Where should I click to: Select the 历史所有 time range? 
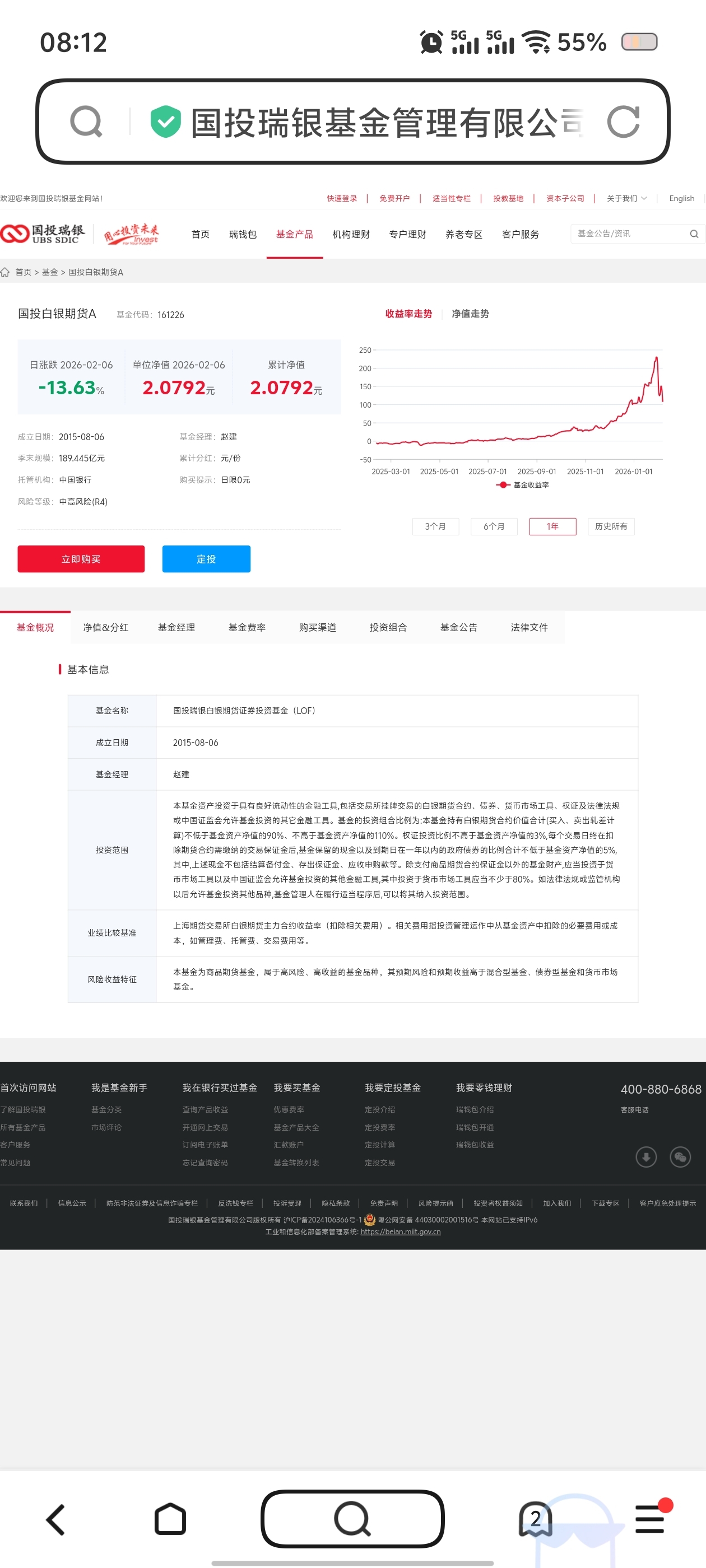(x=611, y=526)
